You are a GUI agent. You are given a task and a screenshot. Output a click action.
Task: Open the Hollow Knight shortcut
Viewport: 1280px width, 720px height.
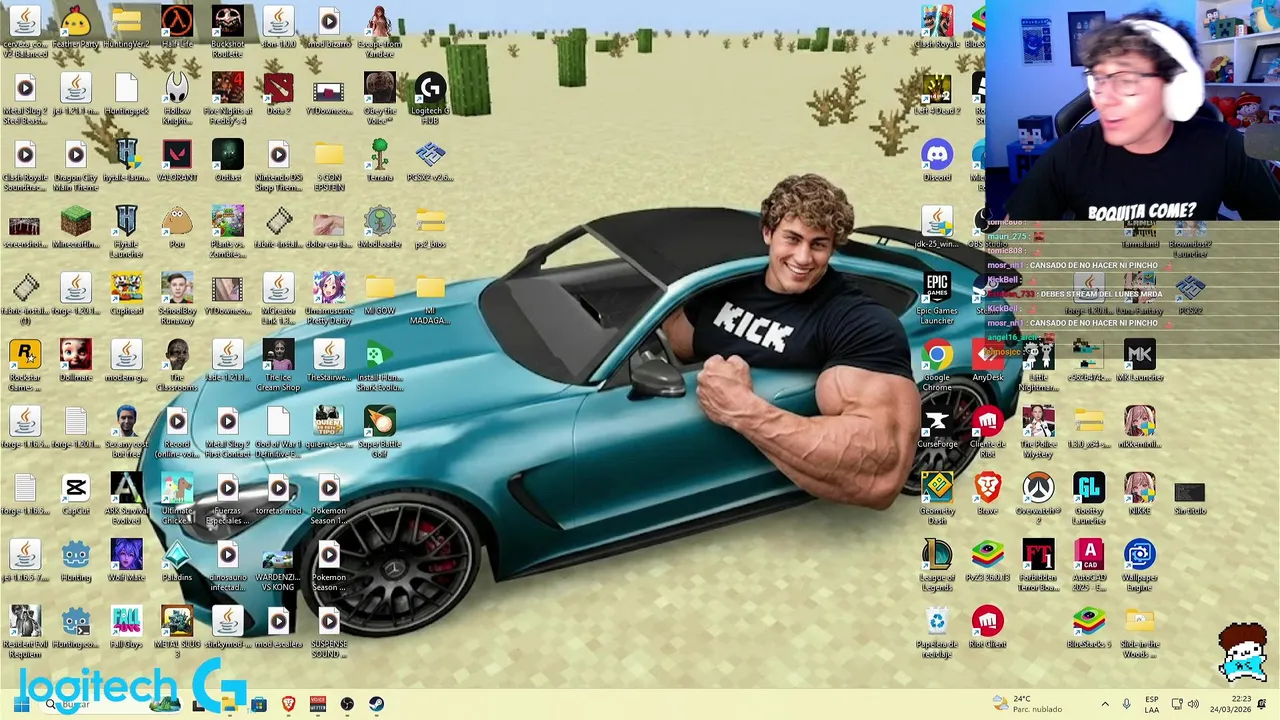coord(177,97)
